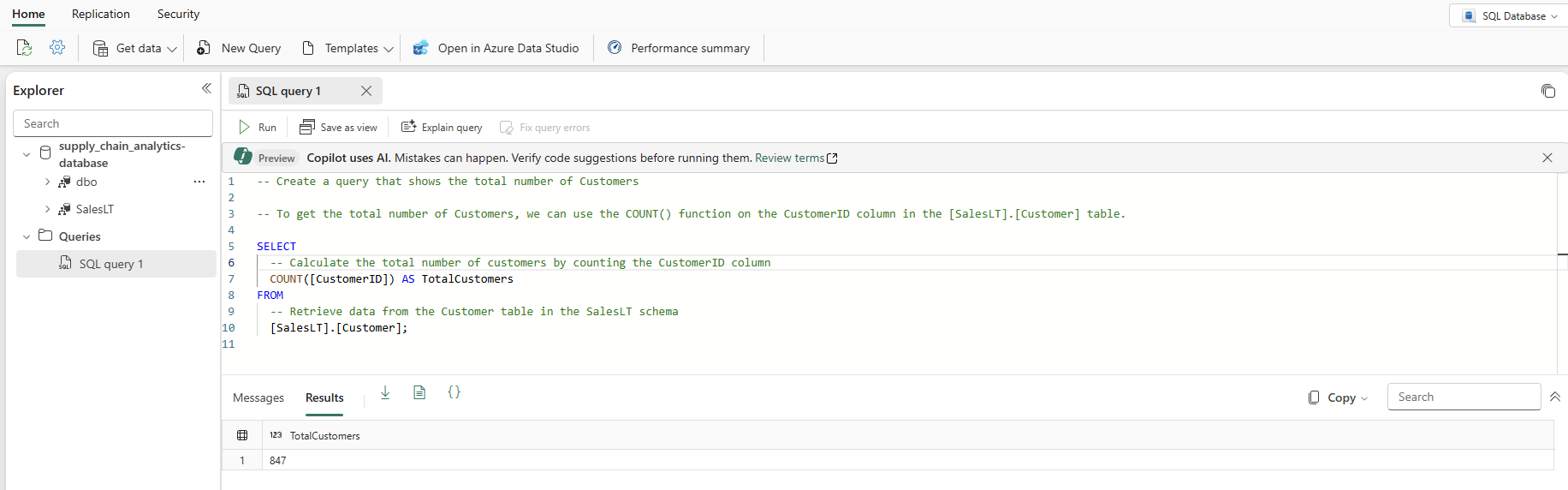Expand the dbo schema node
The height and width of the screenshot is (490, 1568).
tap(47, 182)
